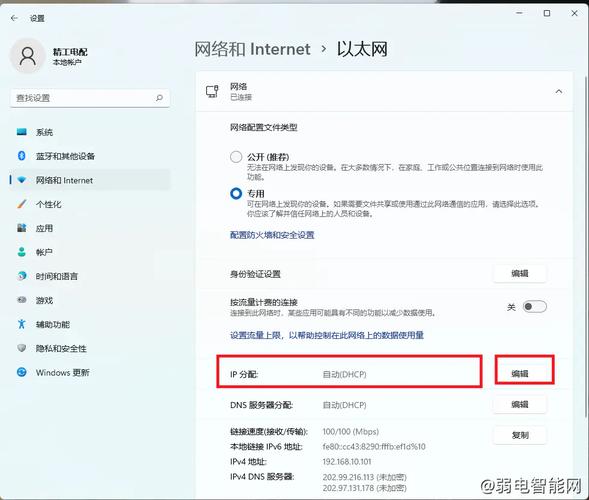Select the 公开 (推荐) radio button
The height and width of the screenshot is (500, 589).
coord(236,157)
